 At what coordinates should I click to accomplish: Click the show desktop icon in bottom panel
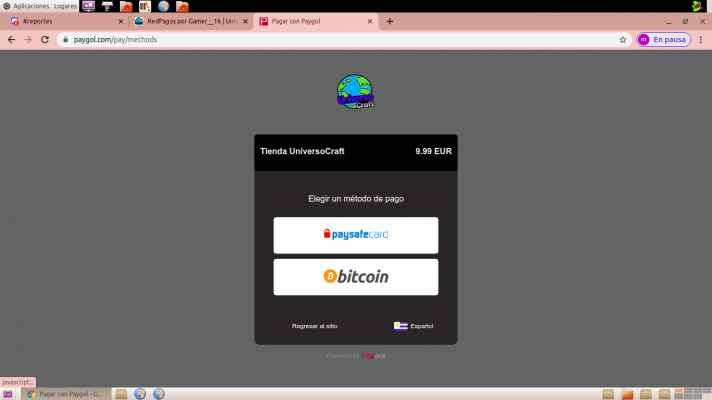pos(7,394)
